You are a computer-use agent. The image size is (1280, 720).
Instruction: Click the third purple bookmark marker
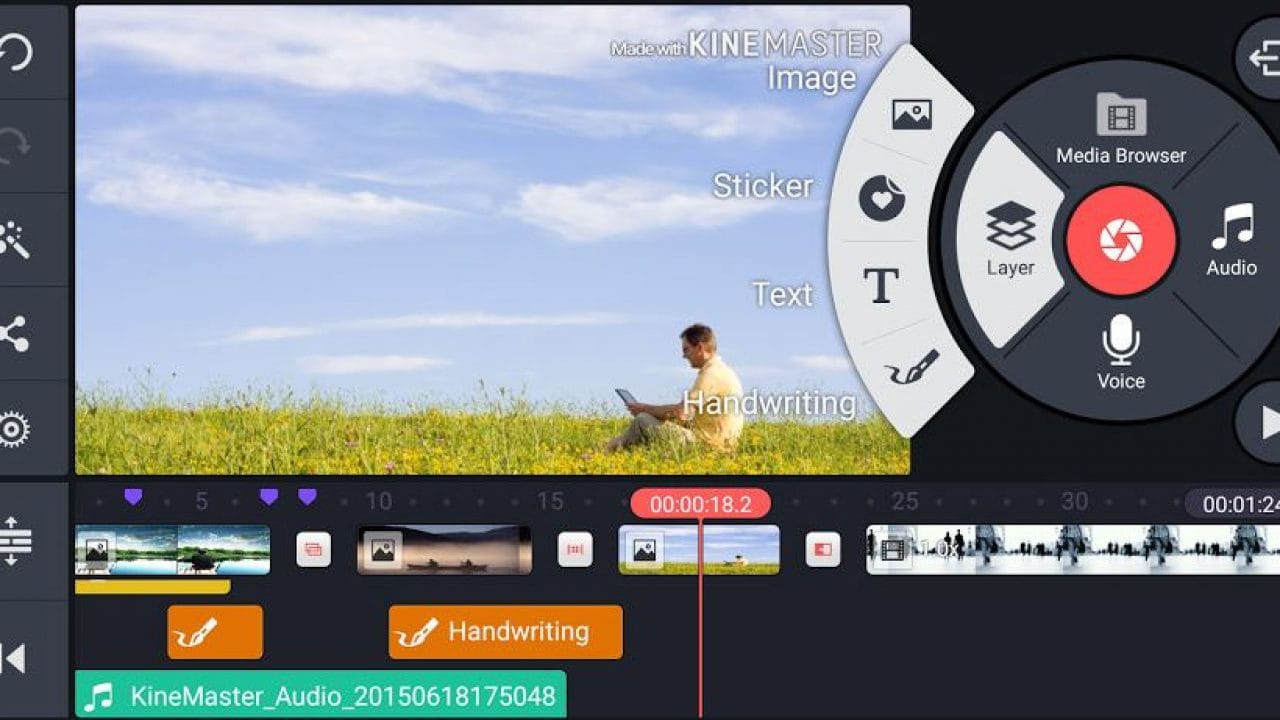307,496
